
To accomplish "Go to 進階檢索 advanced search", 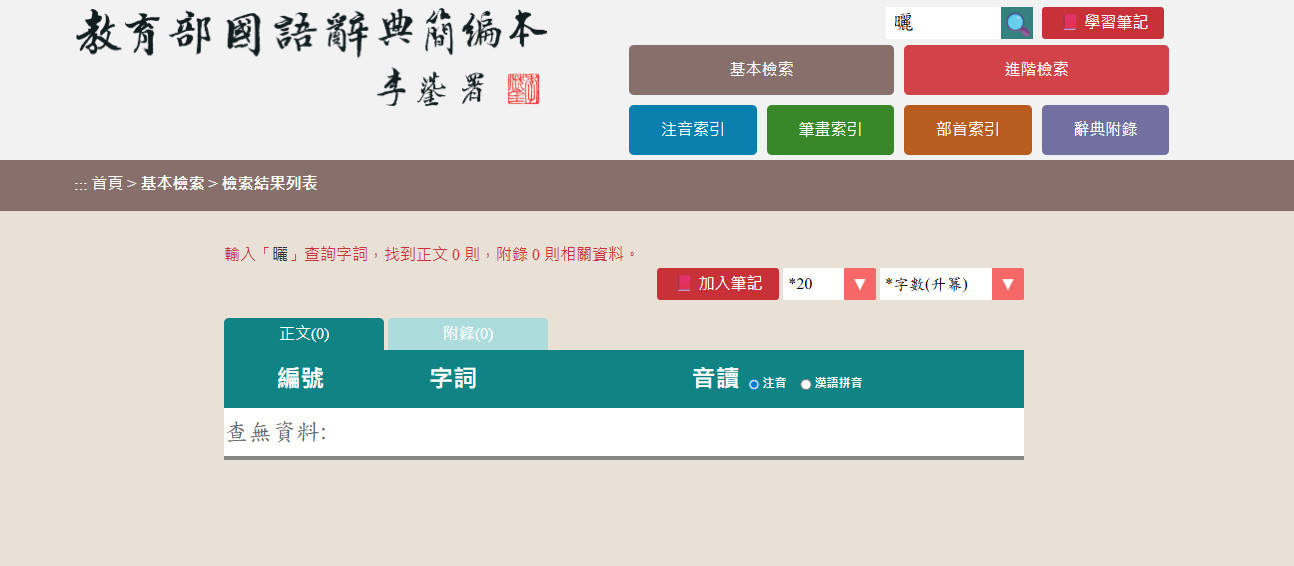I will point(1036,70).
